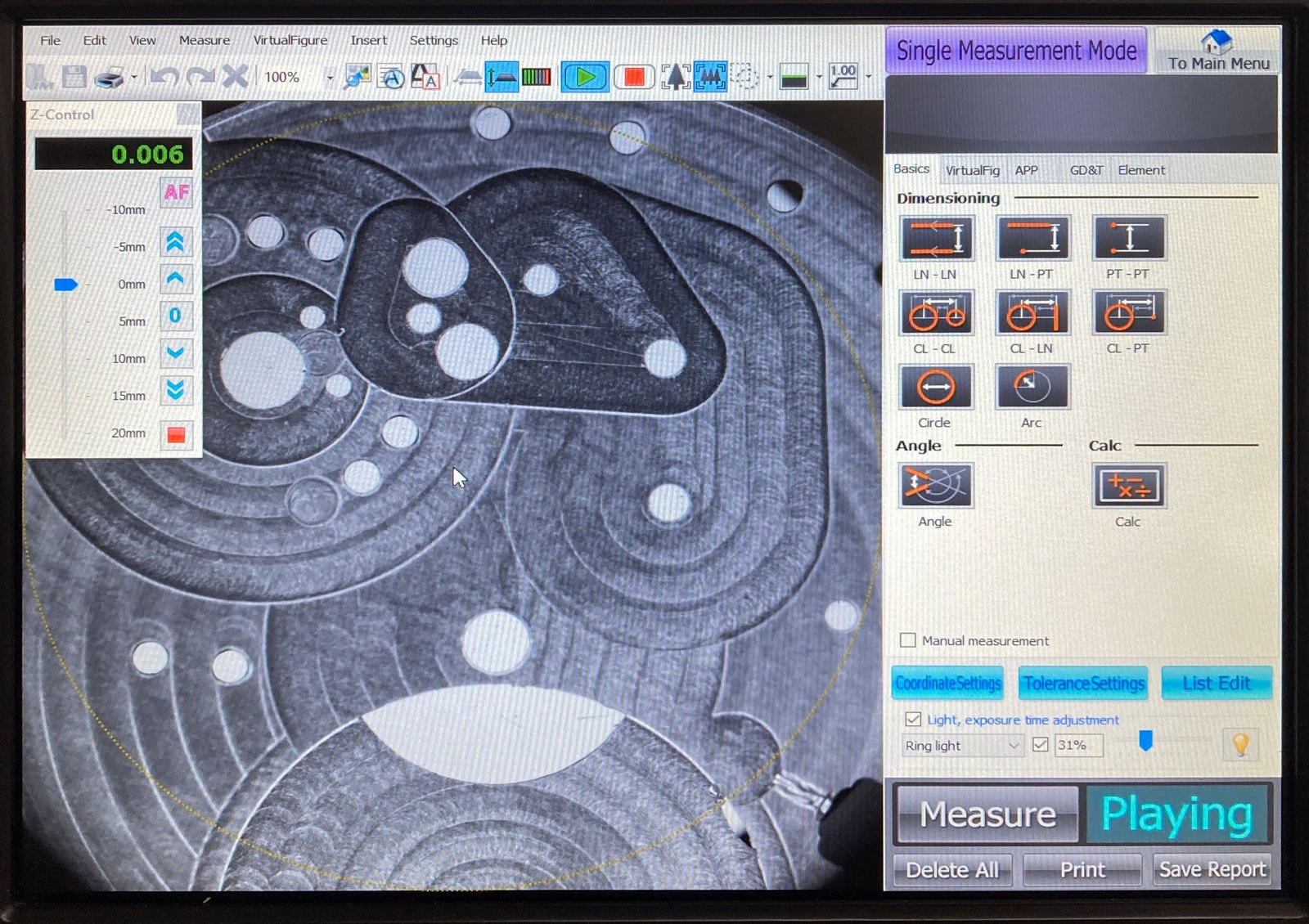
Task: Click the light intensity slider handle
Action: pyautogui.click(x=1145, y=741)
